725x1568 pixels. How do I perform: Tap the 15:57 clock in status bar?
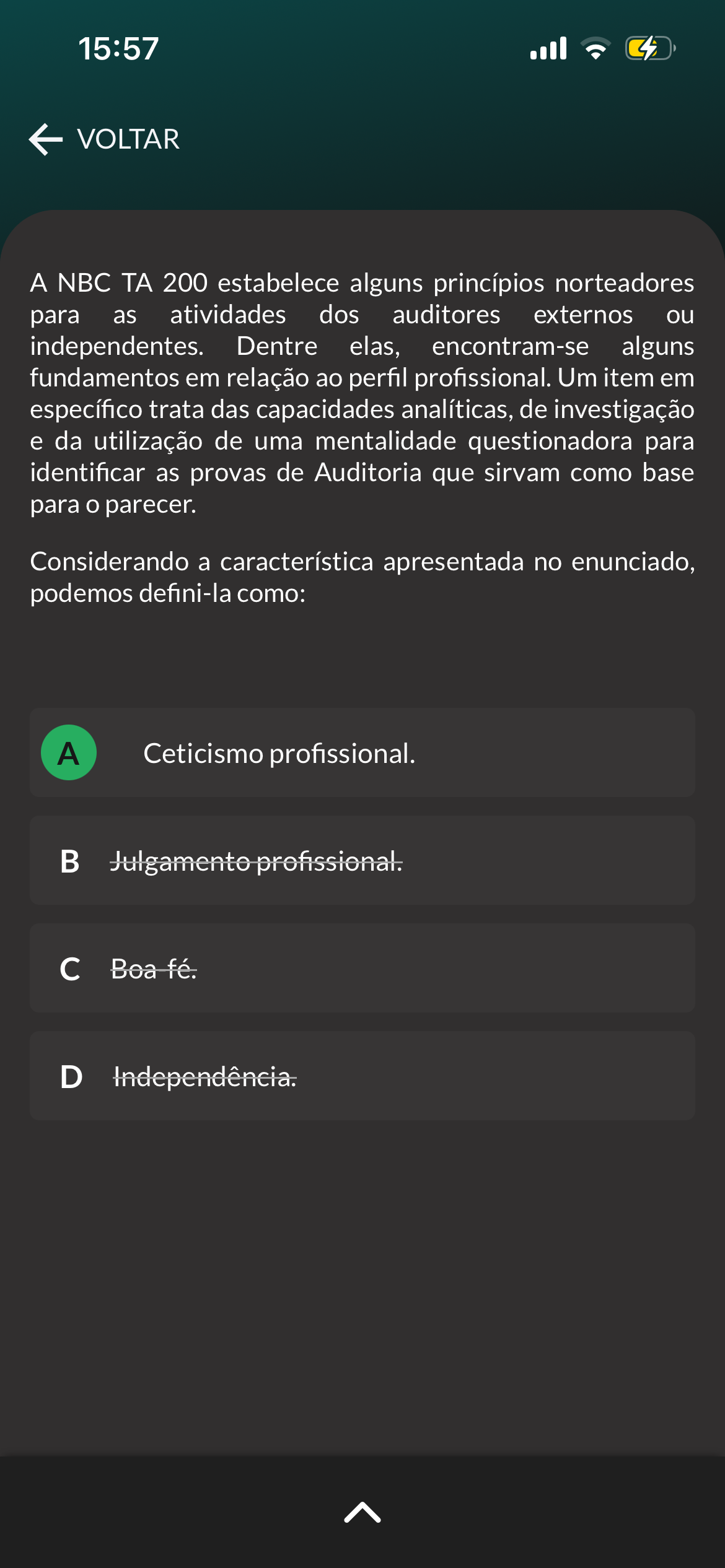click(x=118, y=49)
